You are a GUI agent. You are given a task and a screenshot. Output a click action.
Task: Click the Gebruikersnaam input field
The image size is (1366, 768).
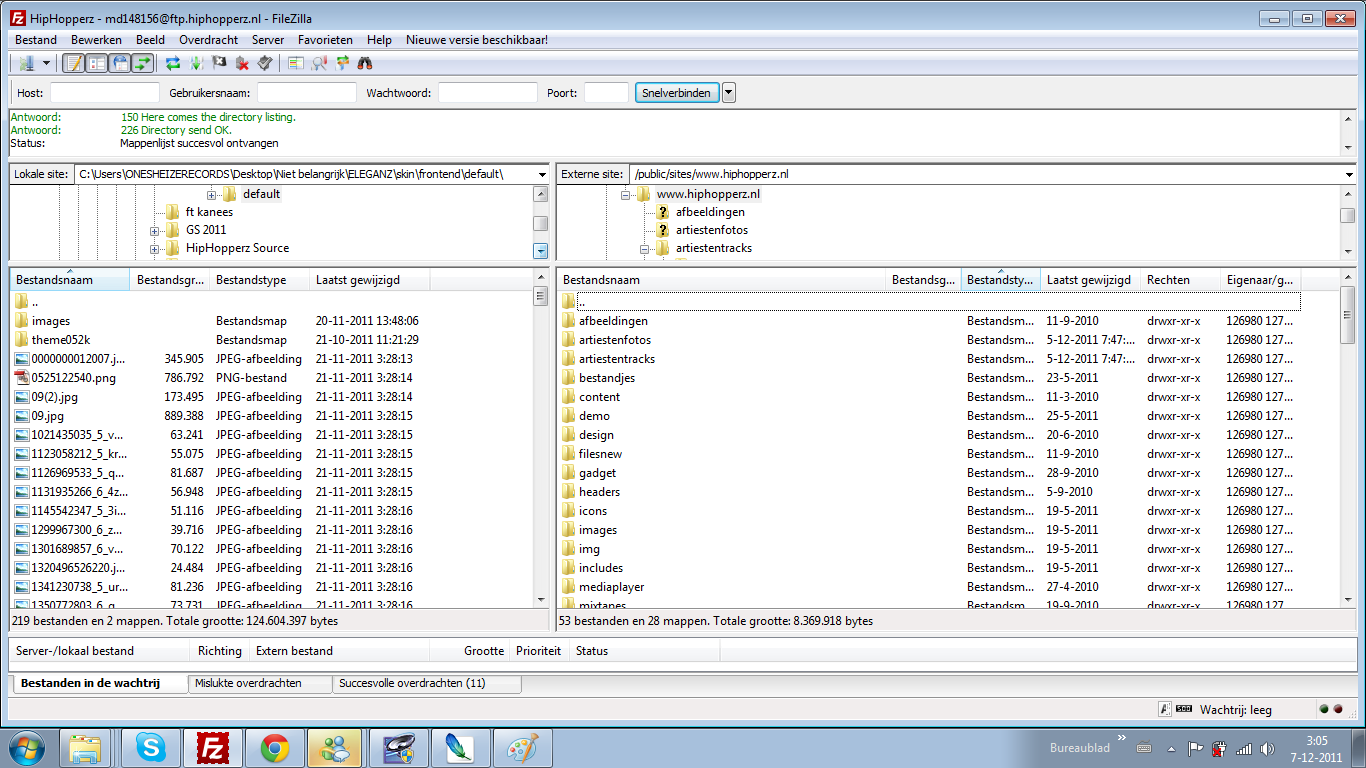307,93
